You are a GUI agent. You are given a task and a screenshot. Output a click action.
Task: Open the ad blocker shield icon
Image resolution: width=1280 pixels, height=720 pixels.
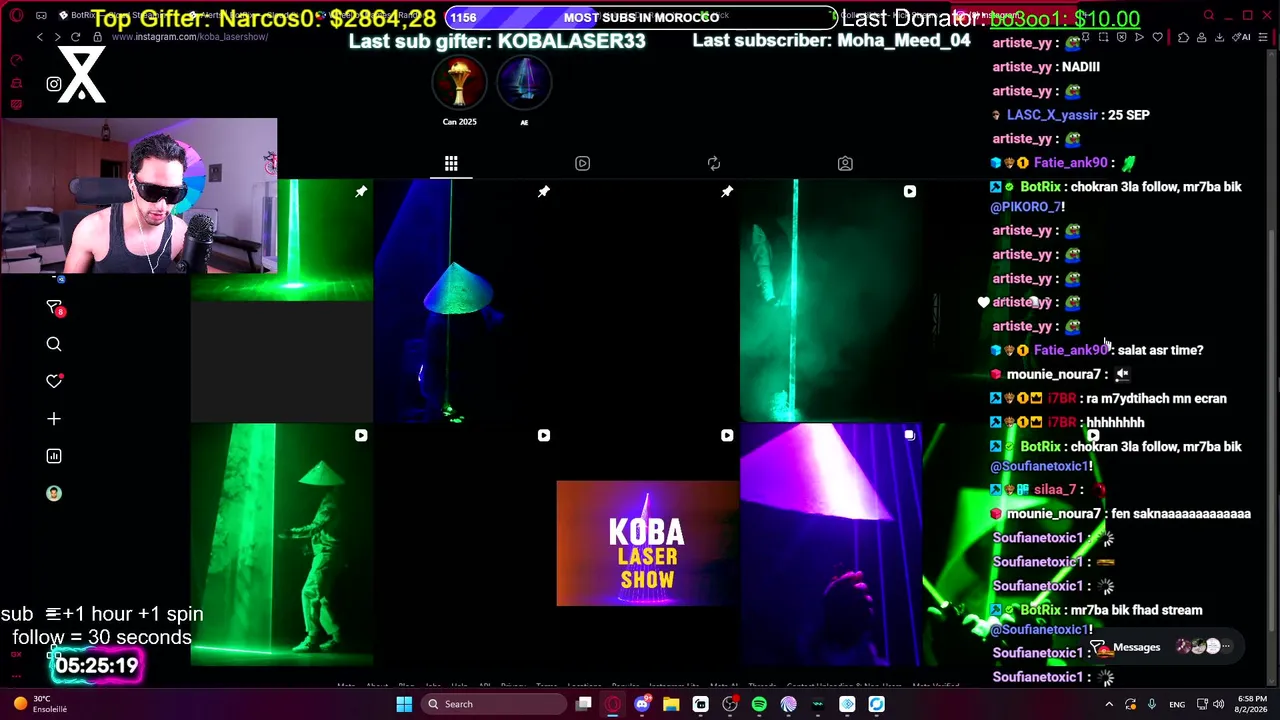[1121, 37]
